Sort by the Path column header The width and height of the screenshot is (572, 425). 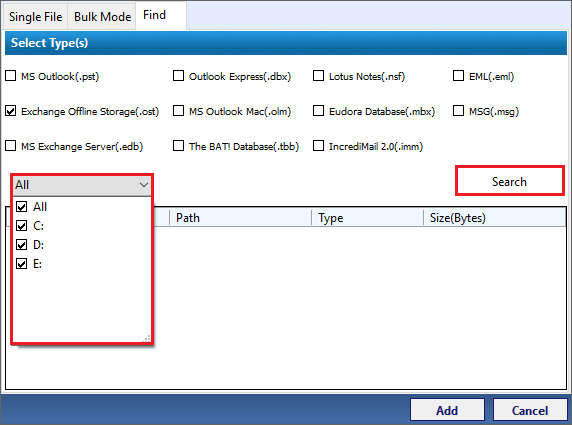point(240,218)
